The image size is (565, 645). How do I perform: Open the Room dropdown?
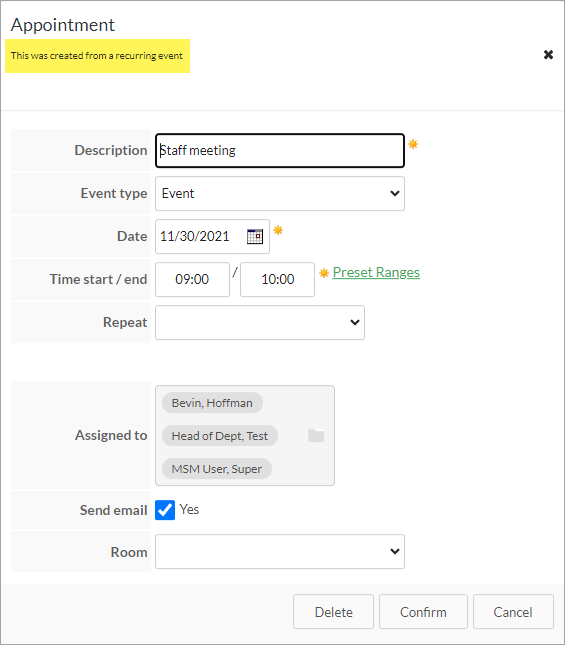click(280, 552)
